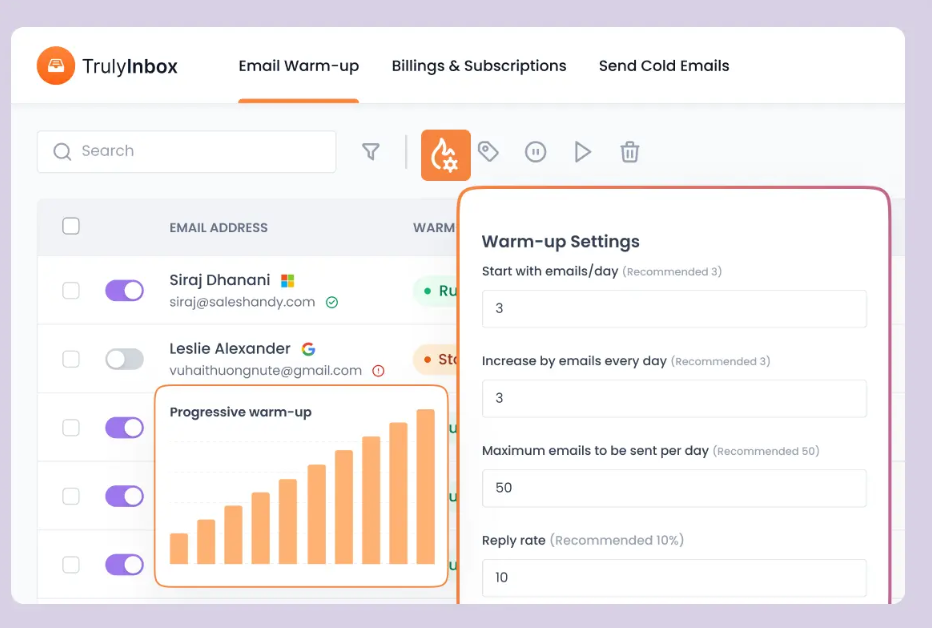Tick the checkbox in the fifth row
The image size is (932, 628).
point(71,564)
